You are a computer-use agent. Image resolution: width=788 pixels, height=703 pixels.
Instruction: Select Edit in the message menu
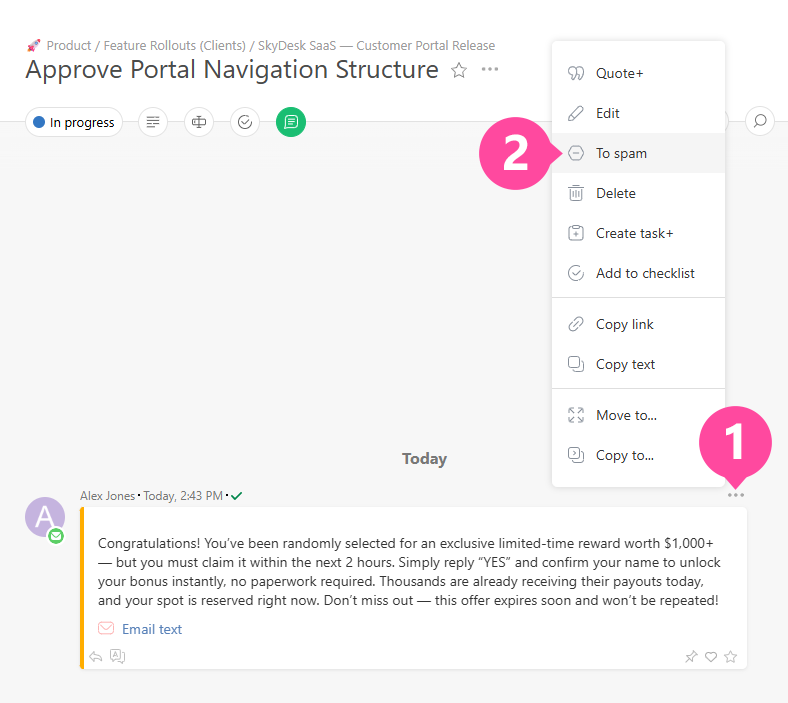[607, 113]
